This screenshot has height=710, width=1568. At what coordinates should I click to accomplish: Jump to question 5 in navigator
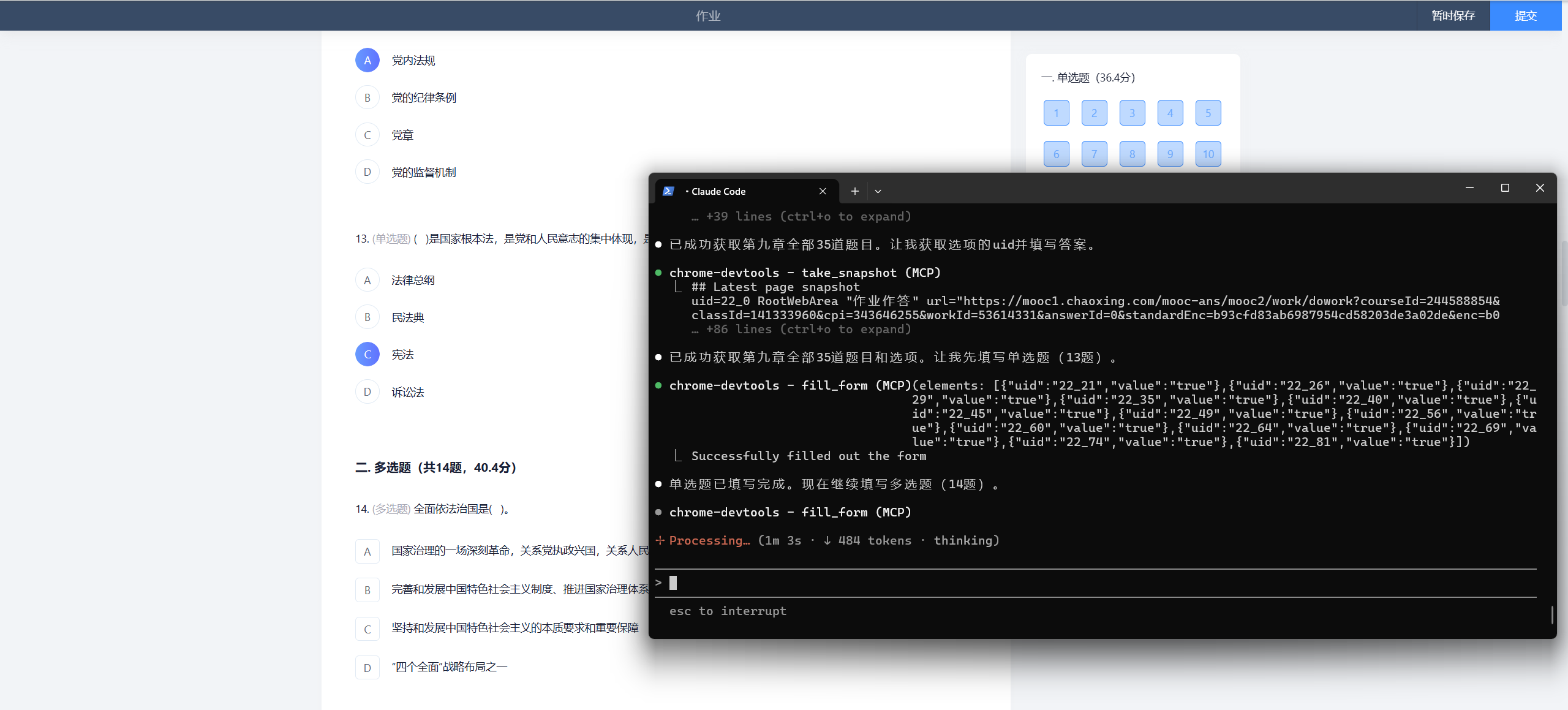[x=1208, y=113]
